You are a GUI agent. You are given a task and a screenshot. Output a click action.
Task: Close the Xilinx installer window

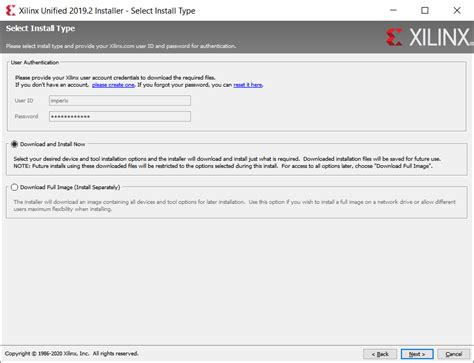457,11
